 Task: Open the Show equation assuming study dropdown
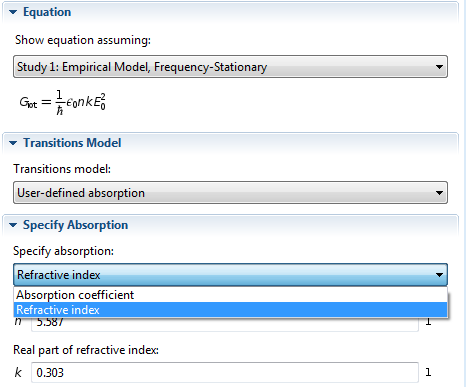pos(230,67)
